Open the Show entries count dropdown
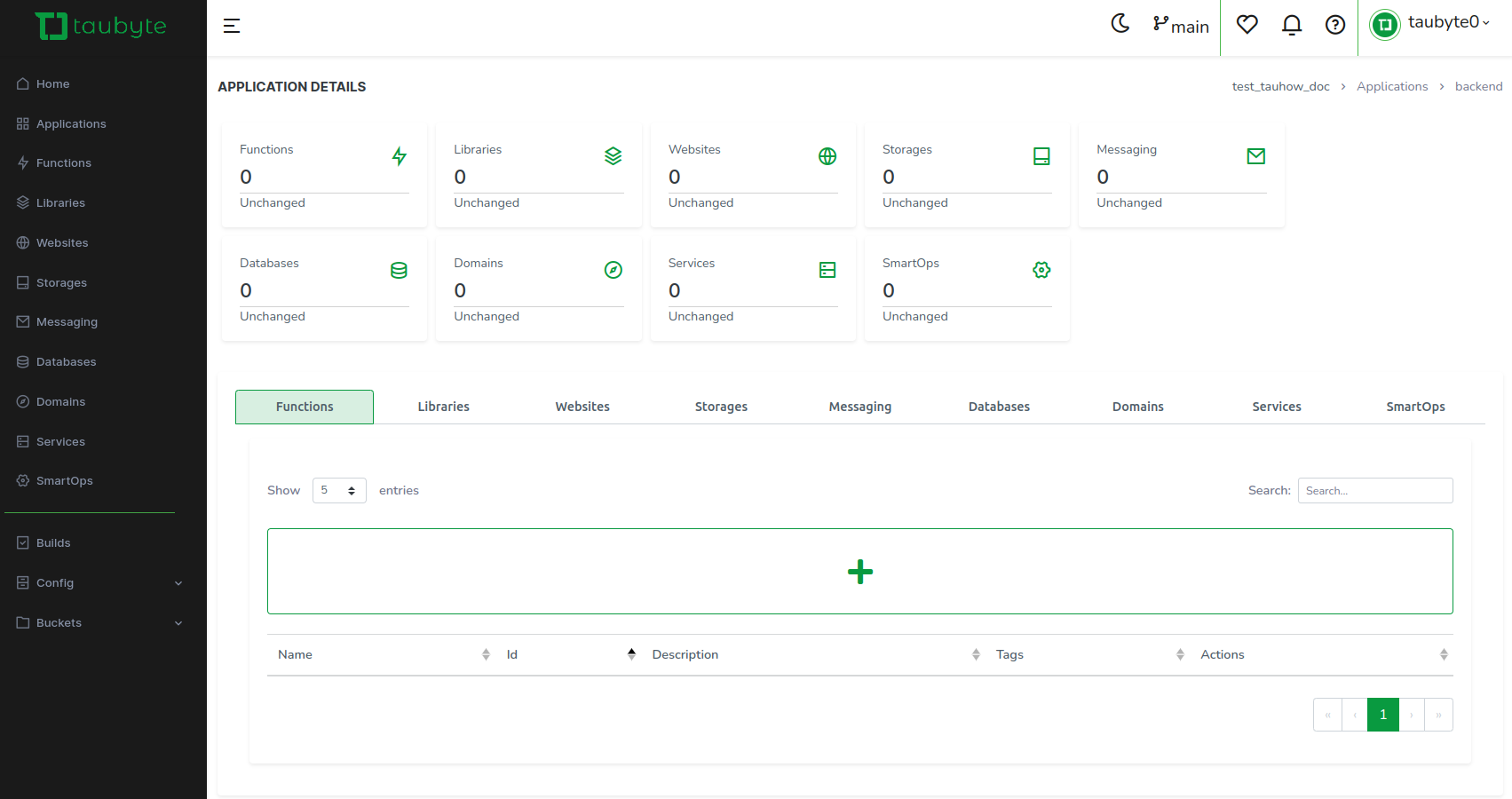 339,491
